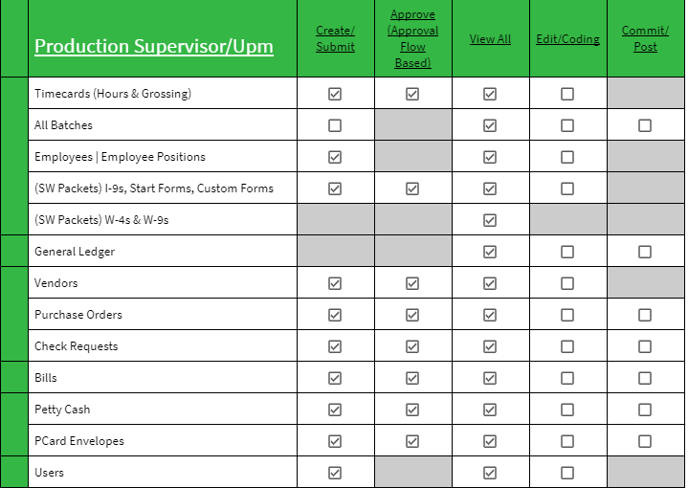The height and width of the screenshot is (488, 688).
Task: Select the Edit/Coding column header
Action: [567, 39]
